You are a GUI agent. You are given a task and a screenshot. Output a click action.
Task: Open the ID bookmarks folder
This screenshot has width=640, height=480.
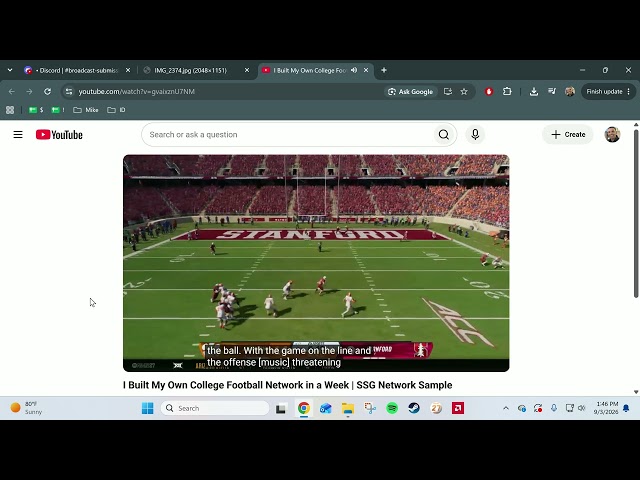click(116, 110)
